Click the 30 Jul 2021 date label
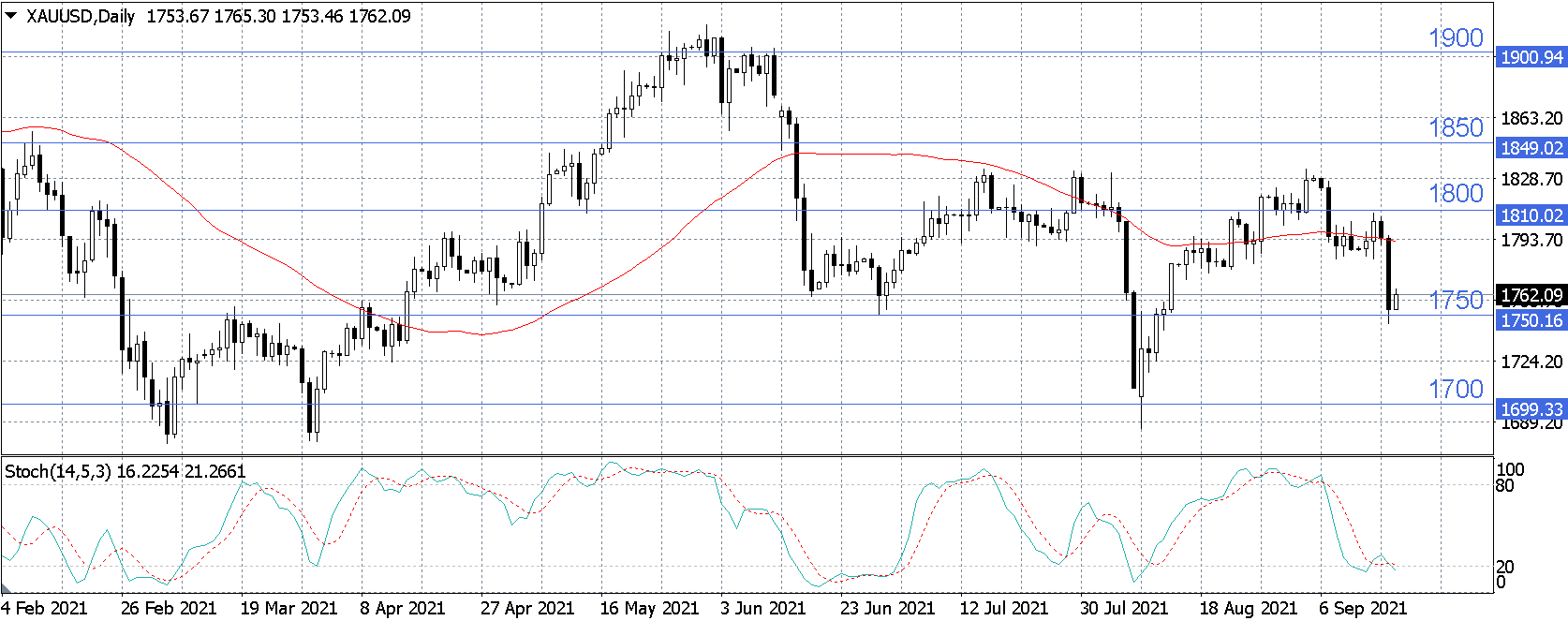 point(1124,608)
